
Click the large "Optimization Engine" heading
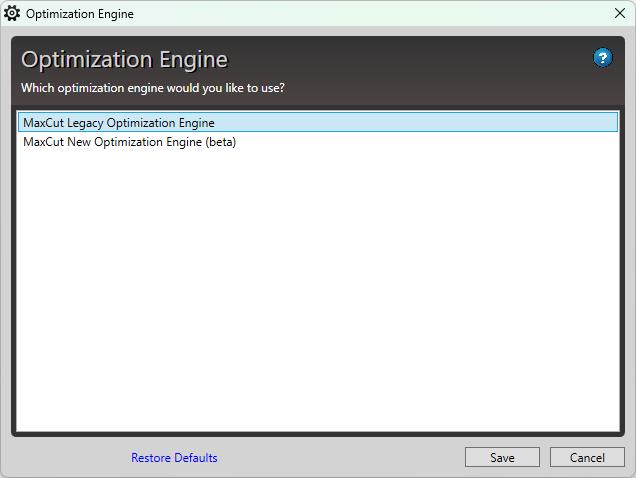[124, 60]
